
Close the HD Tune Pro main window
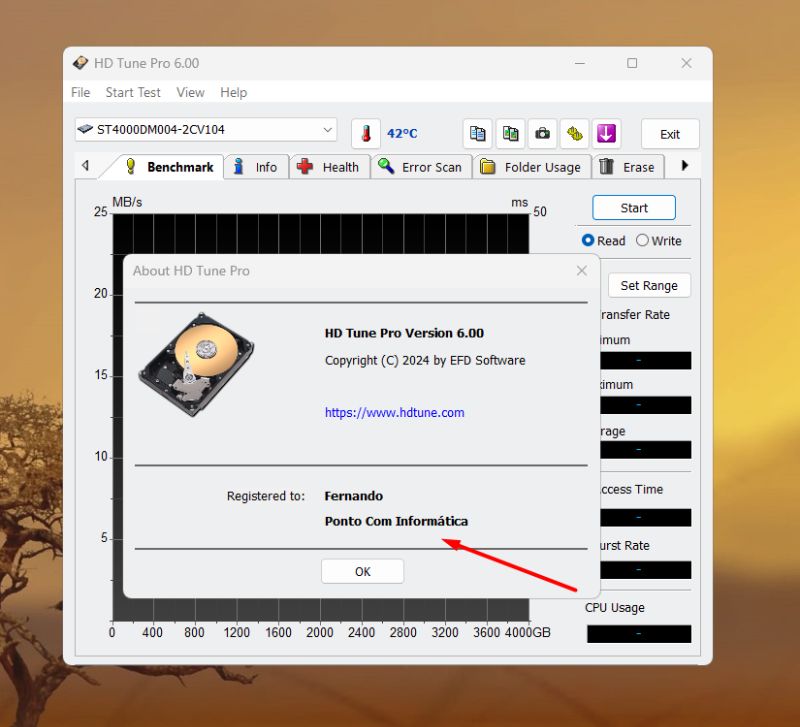tap(687, 63)
